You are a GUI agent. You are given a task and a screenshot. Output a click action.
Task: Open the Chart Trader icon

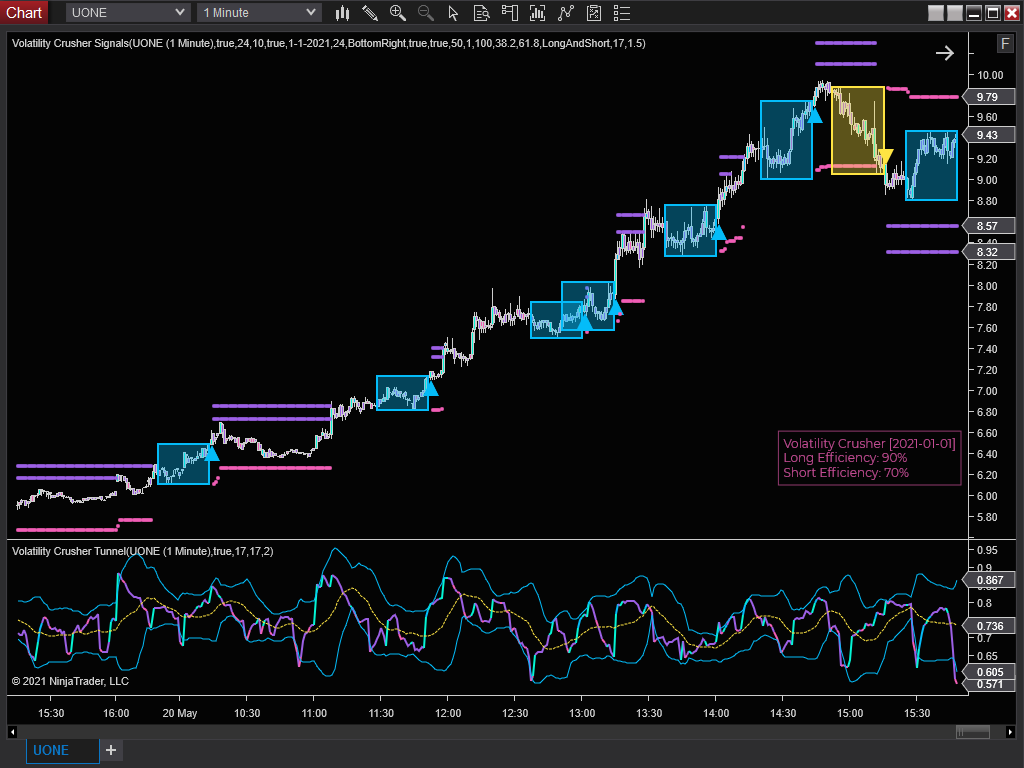coord(511,13)
